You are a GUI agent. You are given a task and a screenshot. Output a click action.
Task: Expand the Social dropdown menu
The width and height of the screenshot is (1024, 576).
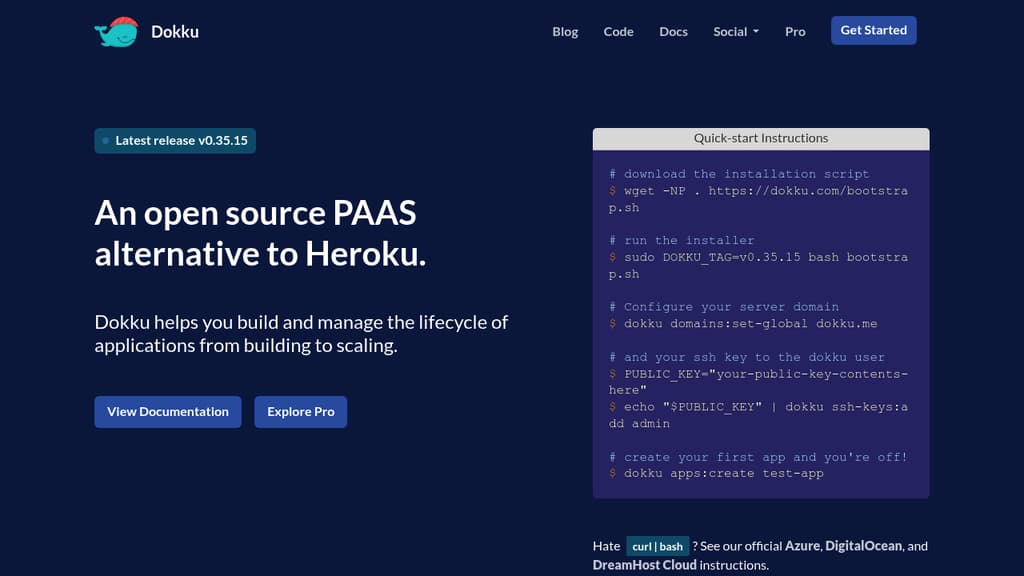pos(735,32)
